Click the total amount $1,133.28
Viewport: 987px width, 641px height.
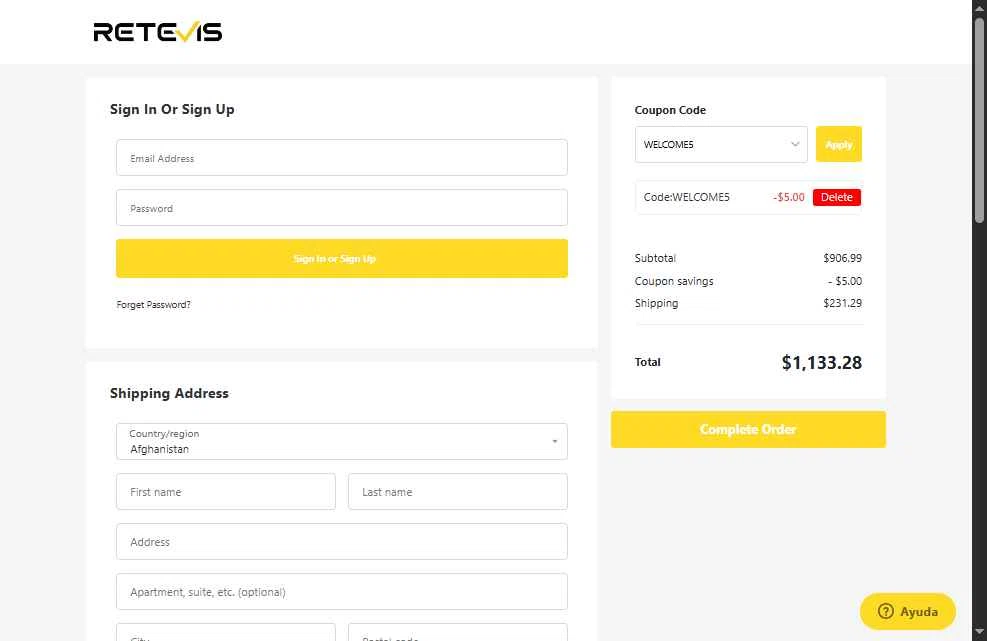pos(821,363)
